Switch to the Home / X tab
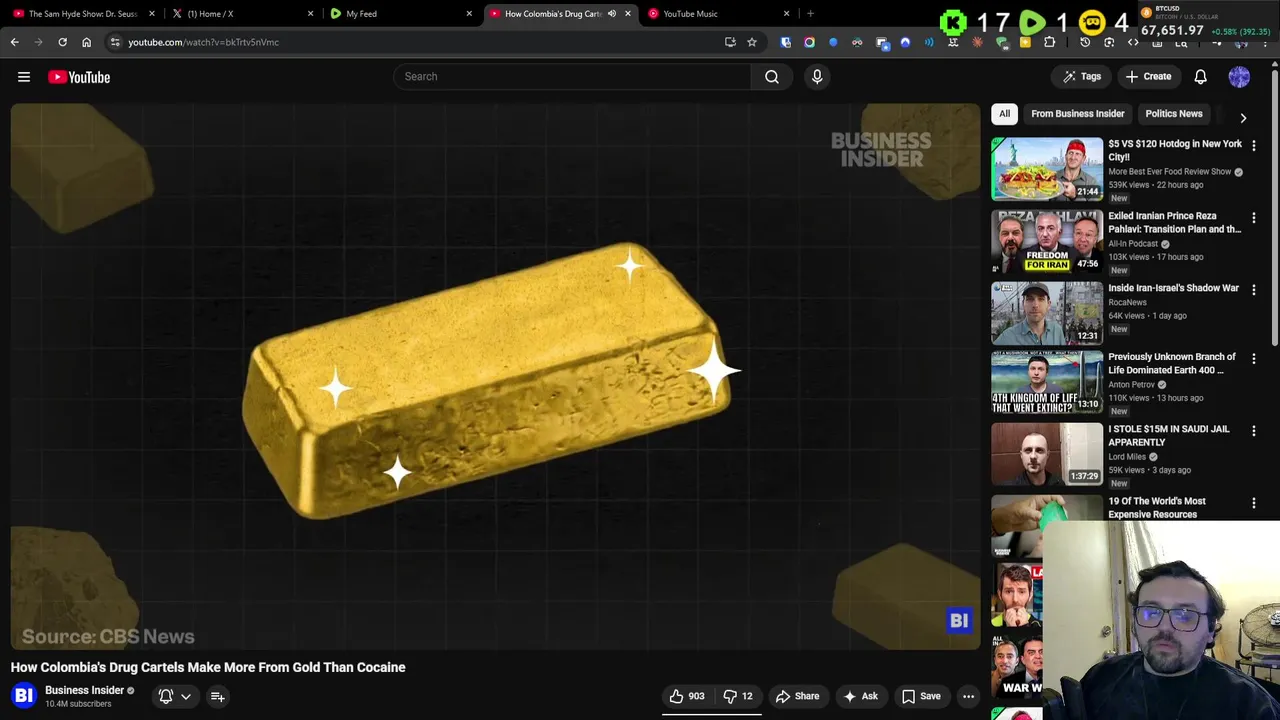 coord(240,14)
